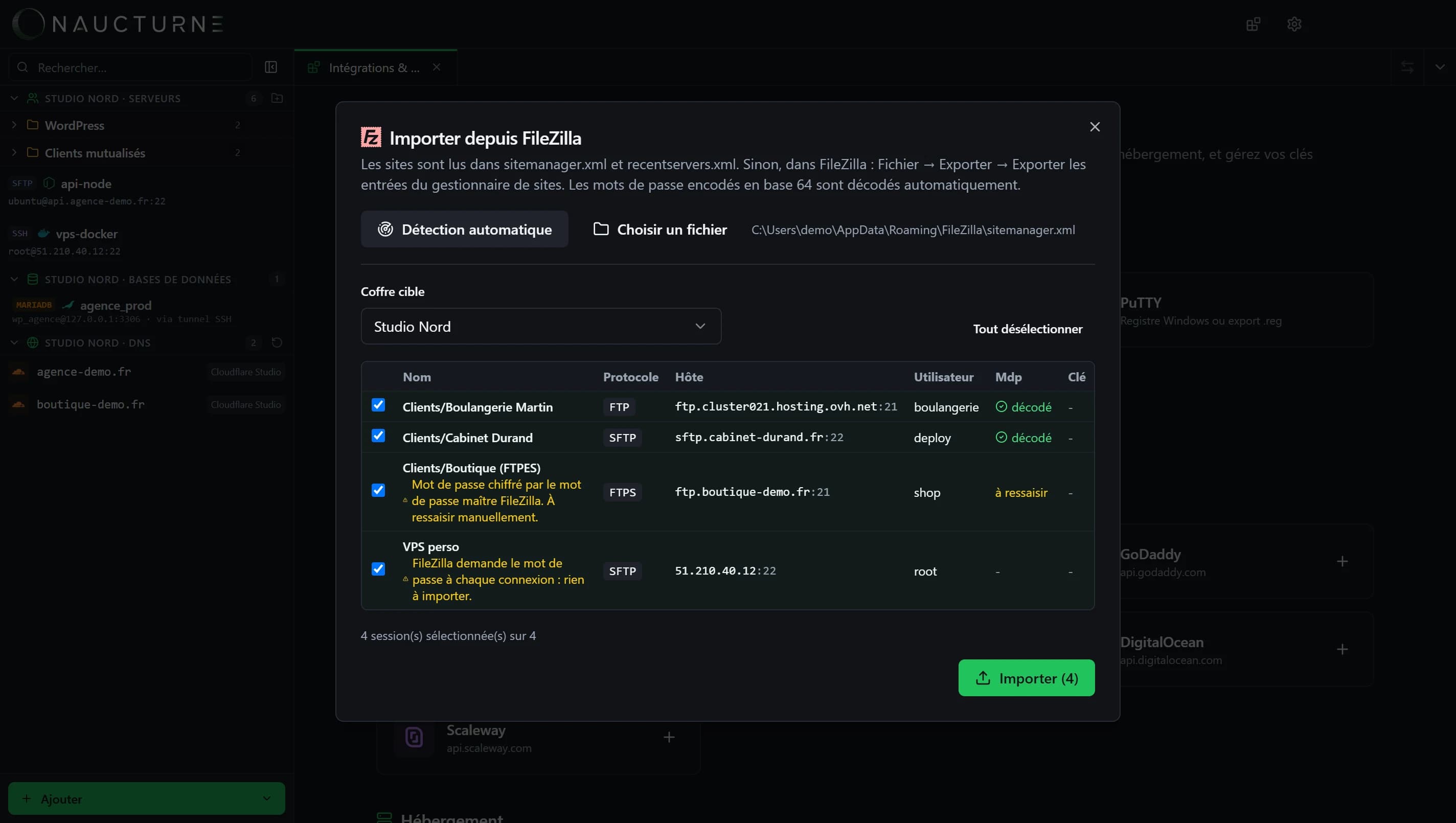Click the warning icon on Clients/Boutique (FTPES) row

click(405, 500)
